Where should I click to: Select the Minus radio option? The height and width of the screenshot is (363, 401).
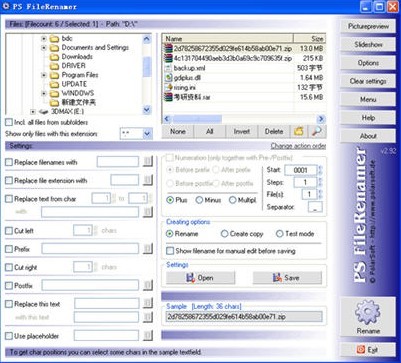(199, 200)
